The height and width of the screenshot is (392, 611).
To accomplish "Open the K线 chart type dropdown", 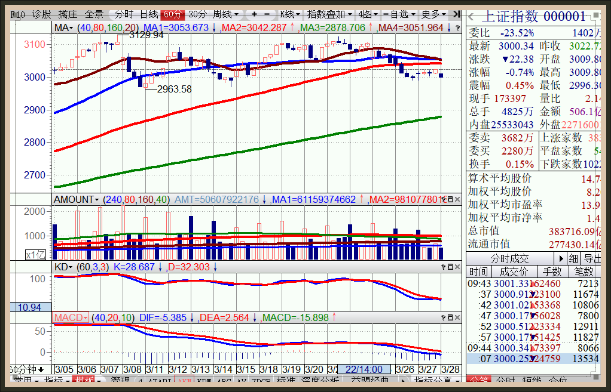I will 290,14.
